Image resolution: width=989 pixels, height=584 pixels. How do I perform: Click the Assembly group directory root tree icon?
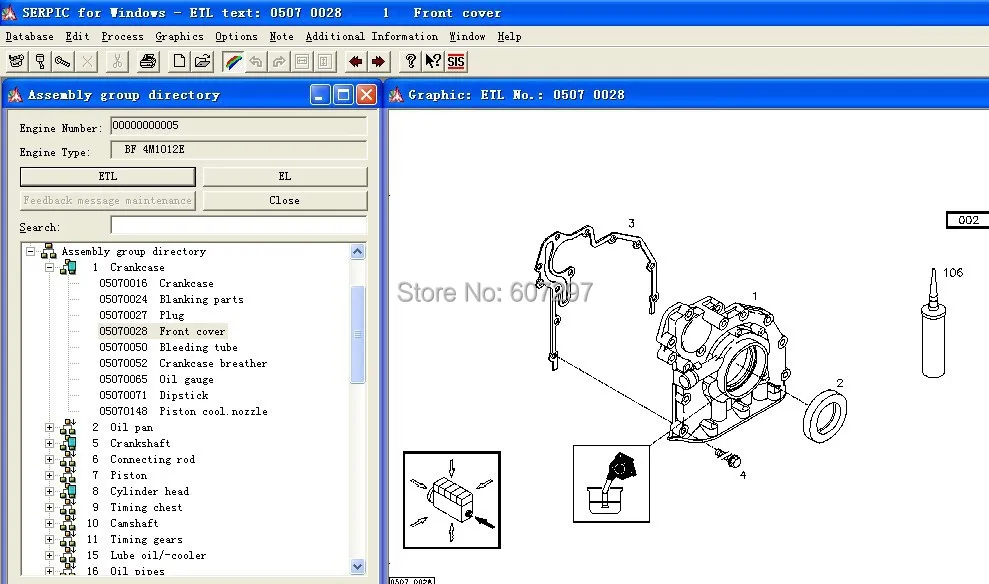click(x=49, y=251)
